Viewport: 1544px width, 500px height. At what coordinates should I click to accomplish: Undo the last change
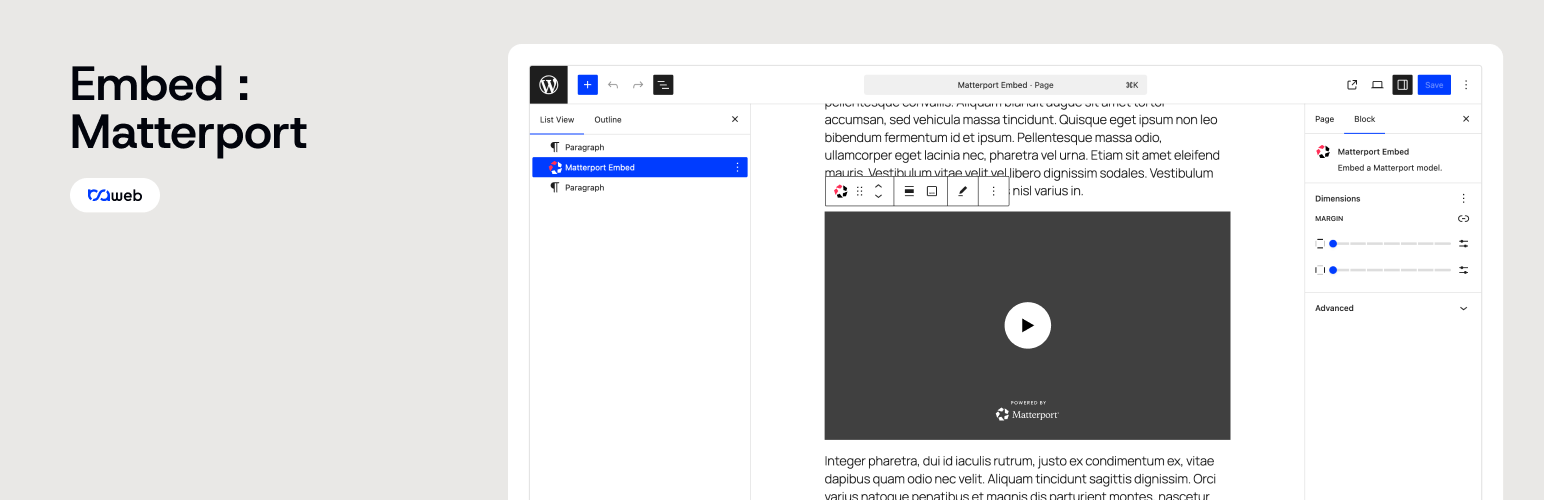point(613,85)
